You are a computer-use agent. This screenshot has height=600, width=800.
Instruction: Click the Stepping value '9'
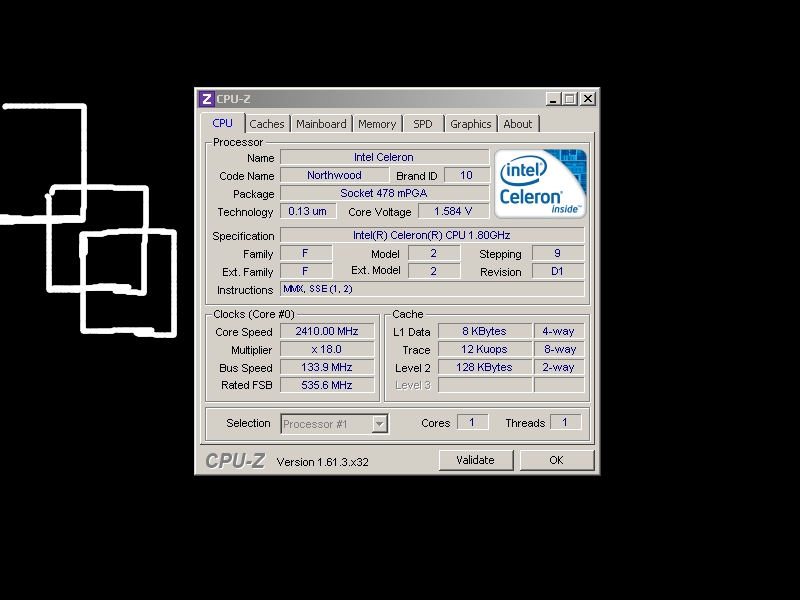pos(558,253)
